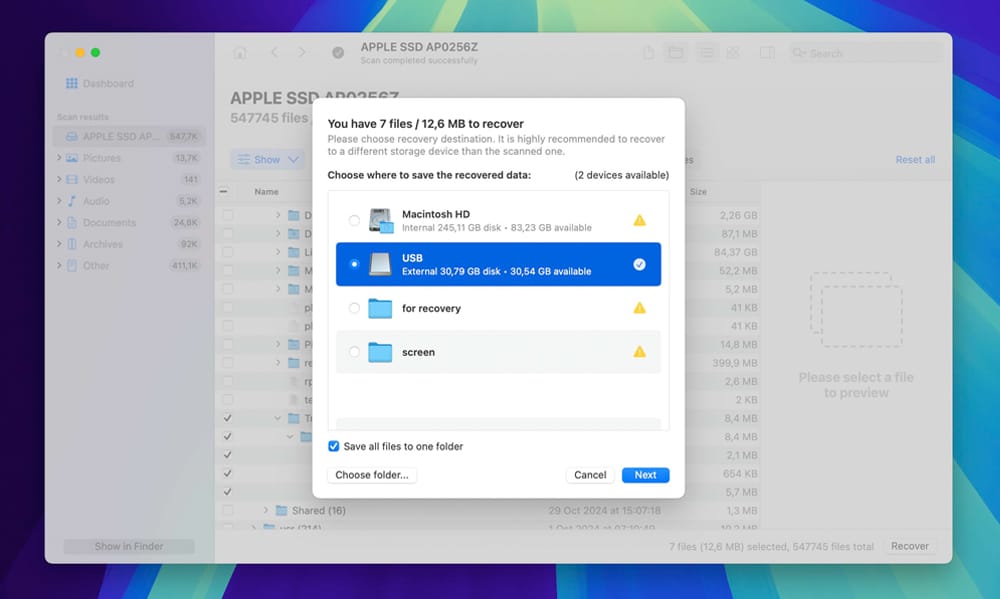Uncheck Save all files to one folder
1000x599 pixels.
coord(333,446)
